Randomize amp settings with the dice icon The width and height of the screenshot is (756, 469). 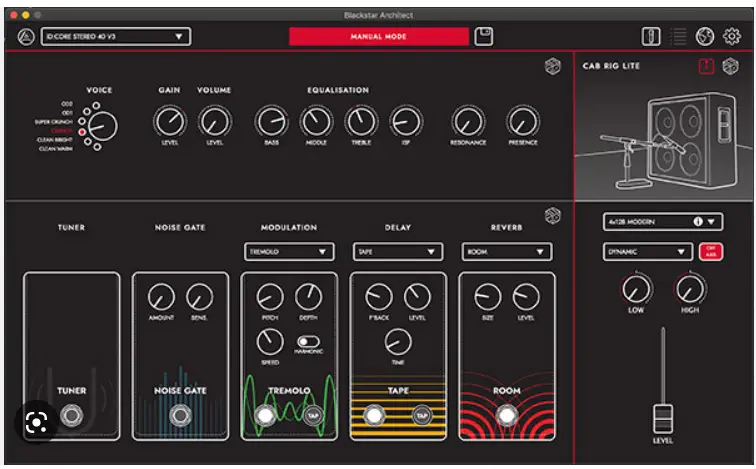553,66
